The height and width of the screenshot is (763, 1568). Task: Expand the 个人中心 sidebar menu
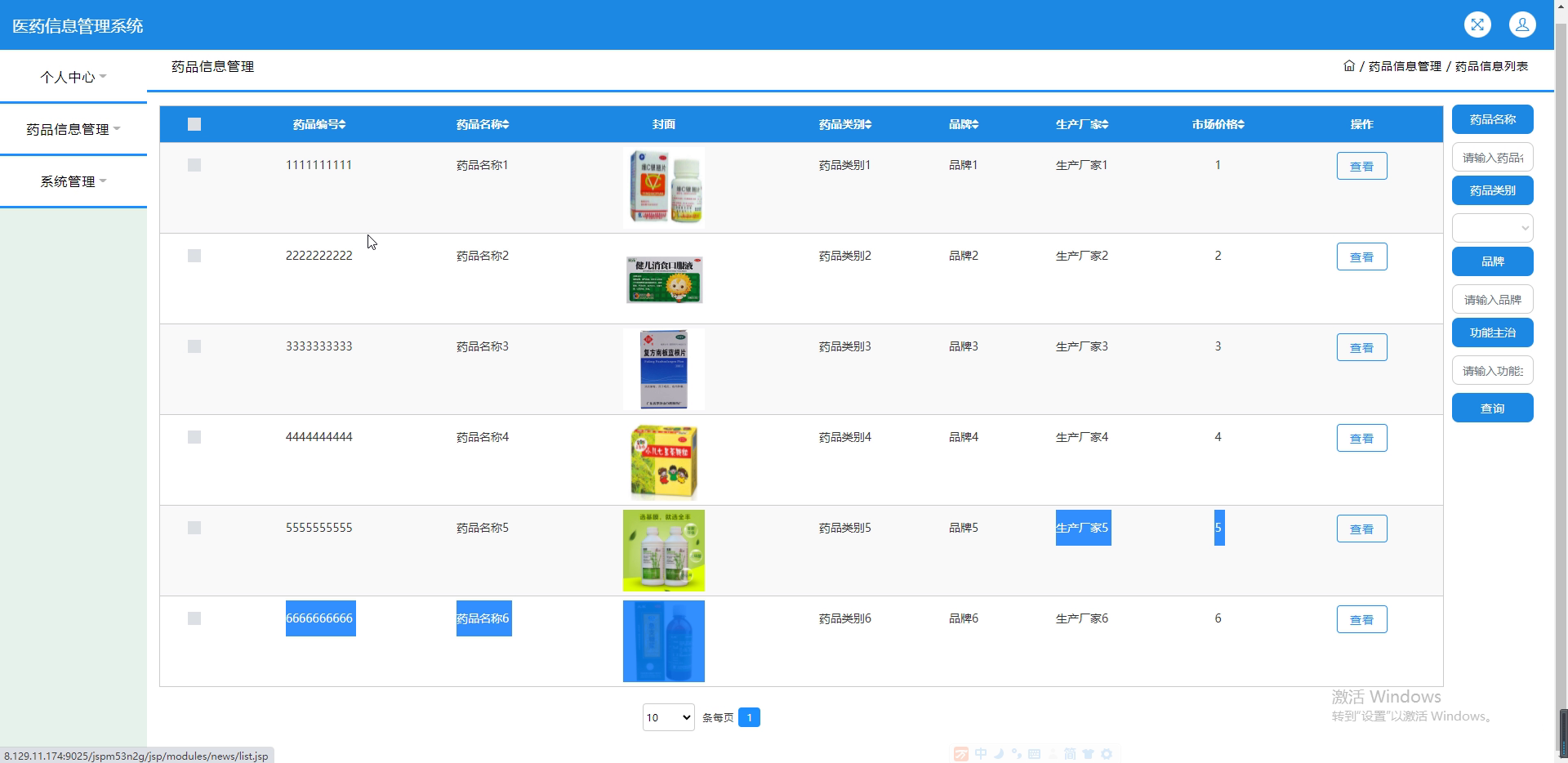coord(73,77)
